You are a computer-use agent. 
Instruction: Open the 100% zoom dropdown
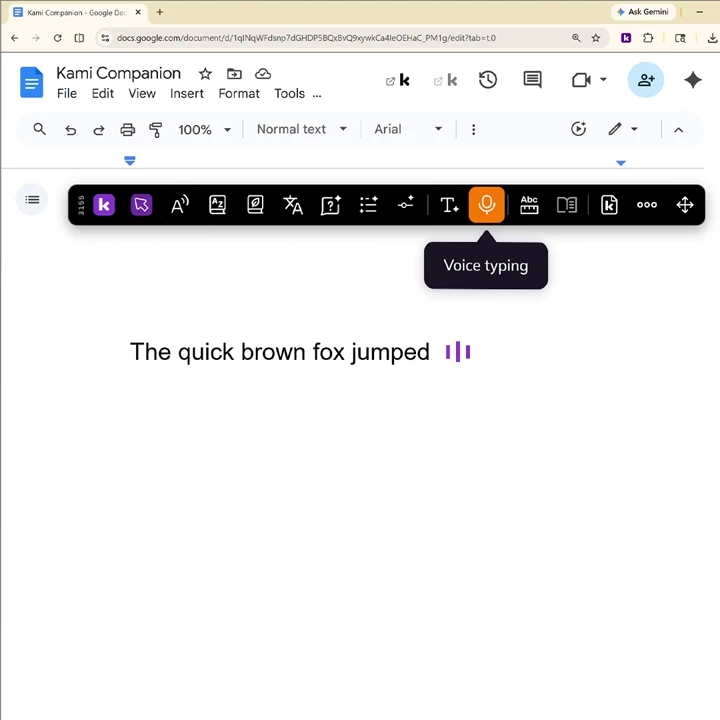pos(204,130)
